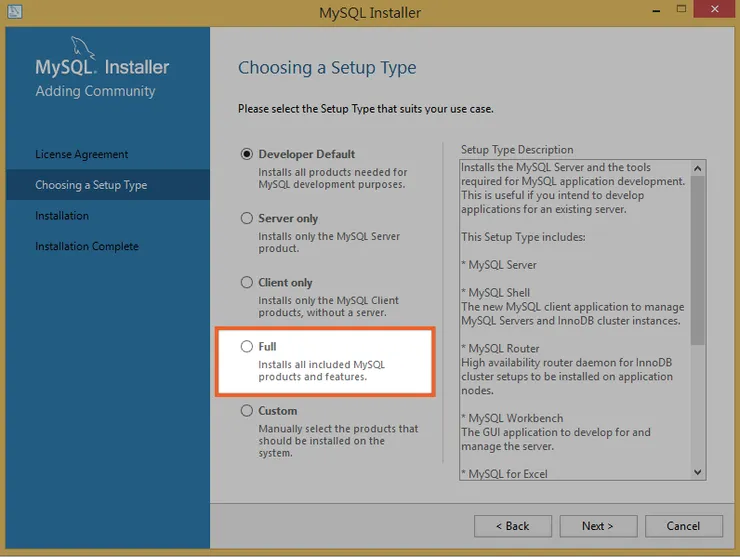The height and width of the screenshot is (557, 740).
Task: Minimize the MySQL Installer window
Action: click(656, 10)
